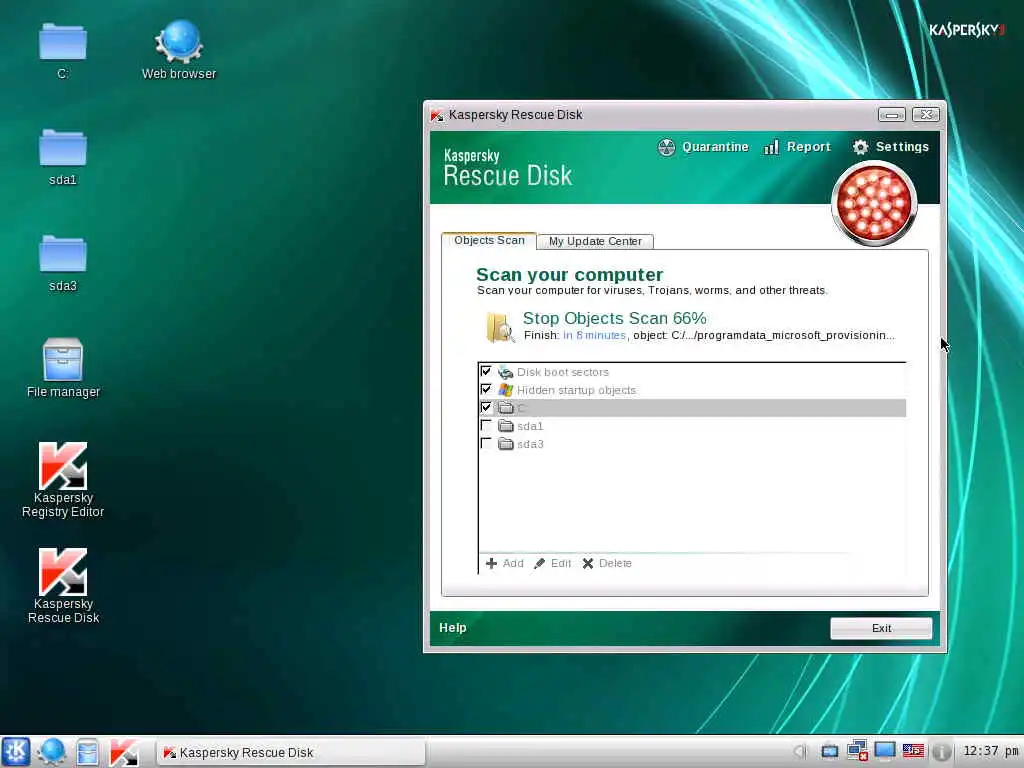Click the 'in 8 minutes' finish link
The height and width of the screenshot is (768, 1024).
pos(594,335)
